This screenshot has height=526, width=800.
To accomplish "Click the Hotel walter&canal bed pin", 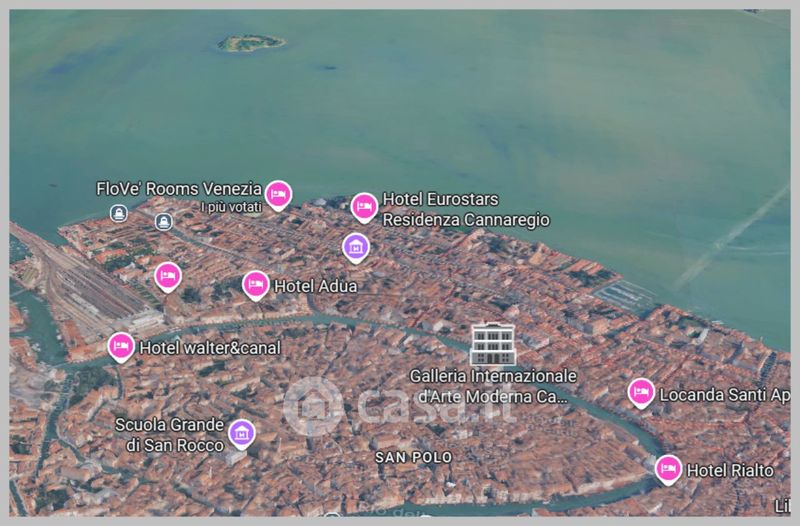I will tap(121, 347).
